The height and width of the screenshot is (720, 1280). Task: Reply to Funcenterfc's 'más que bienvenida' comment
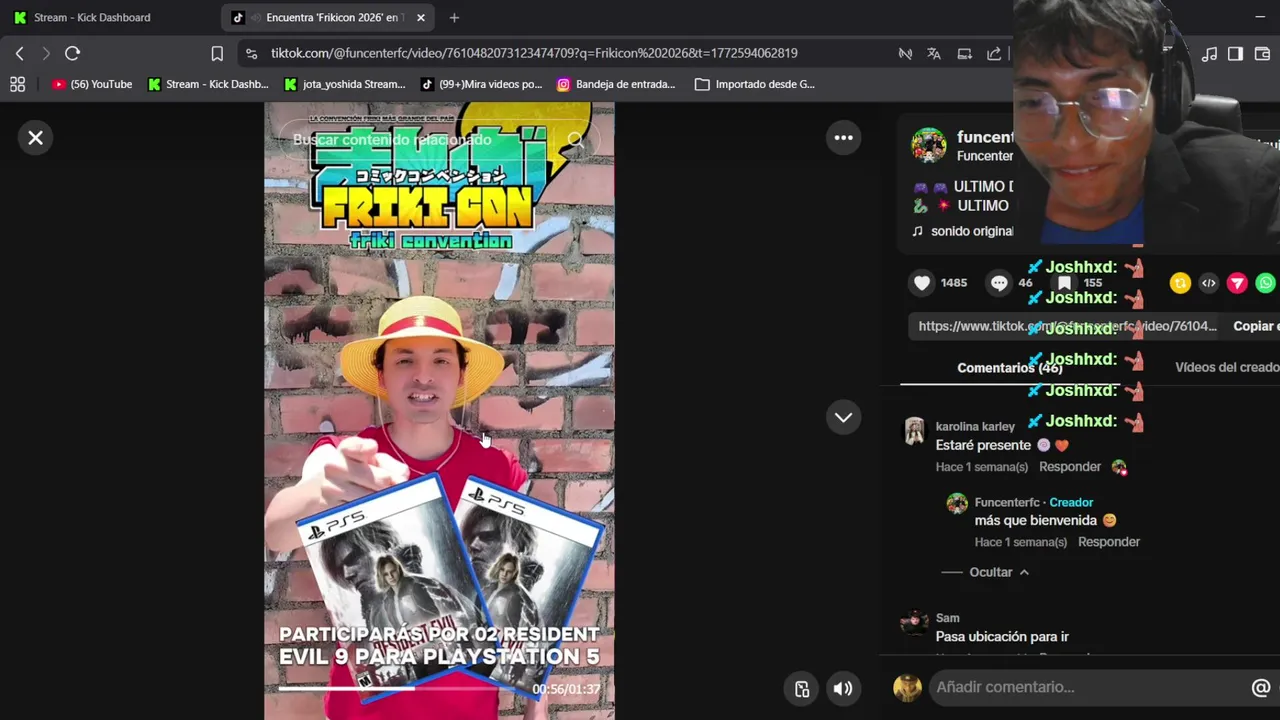pos(1108,542)
